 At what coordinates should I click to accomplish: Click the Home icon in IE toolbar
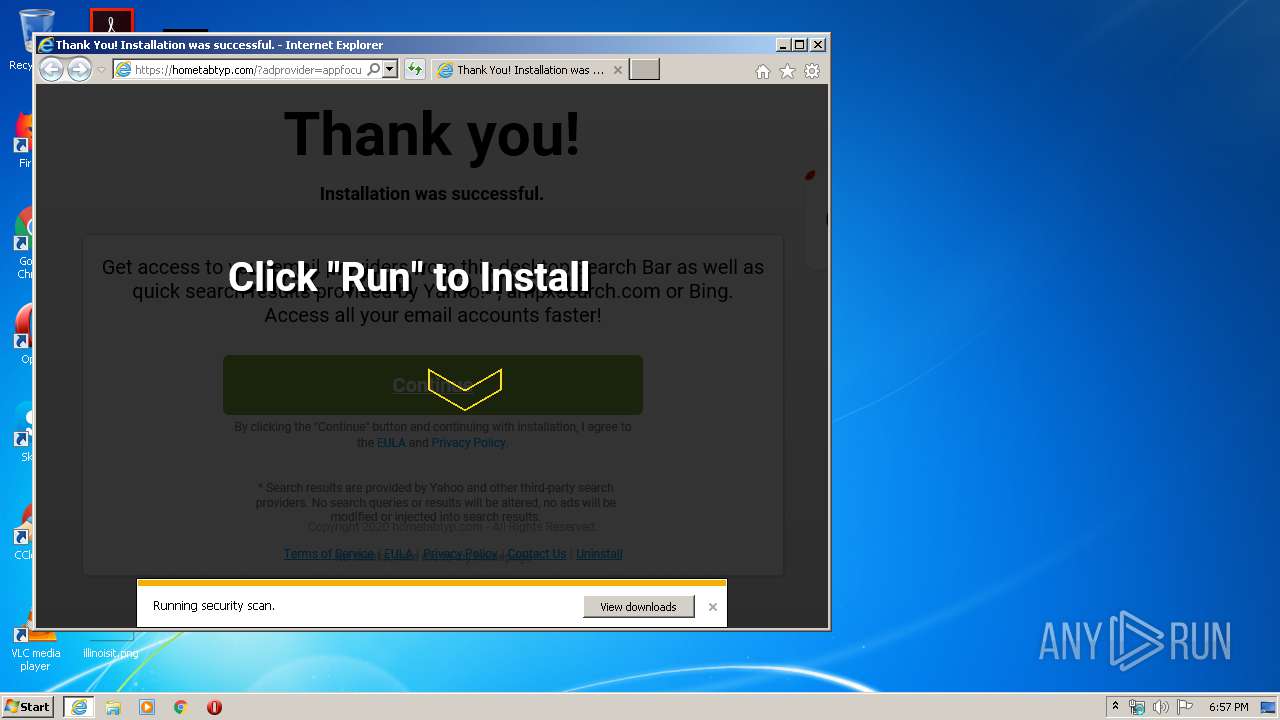coord(763,71)
